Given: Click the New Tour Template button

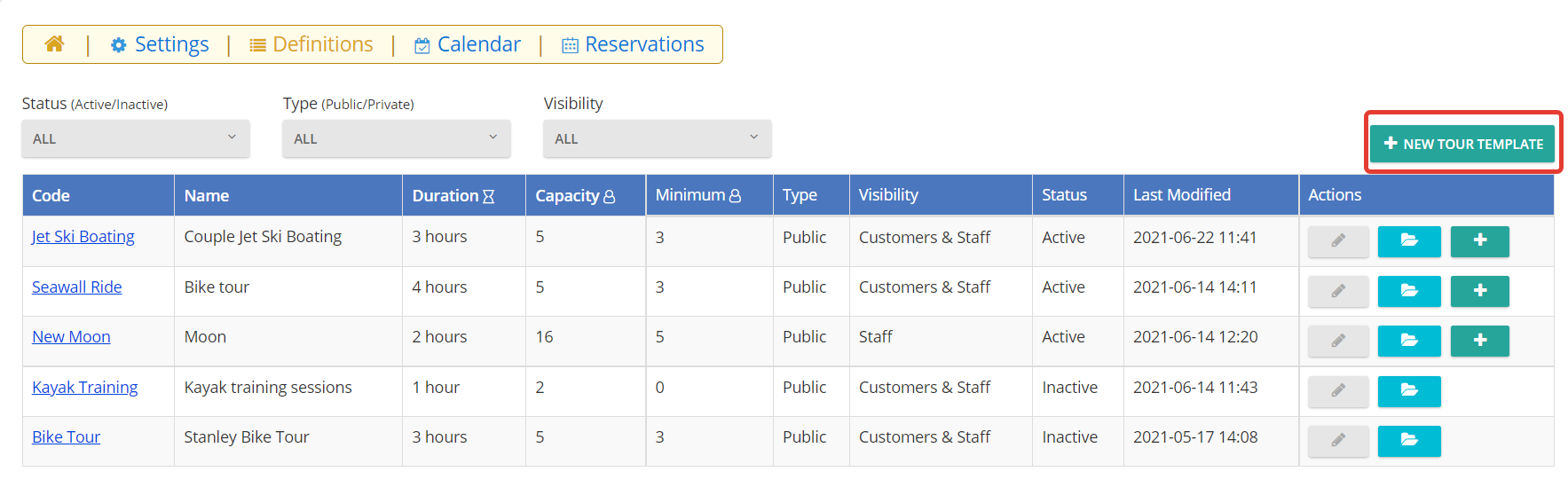Looking at the screenshot, I should 1462,144.
